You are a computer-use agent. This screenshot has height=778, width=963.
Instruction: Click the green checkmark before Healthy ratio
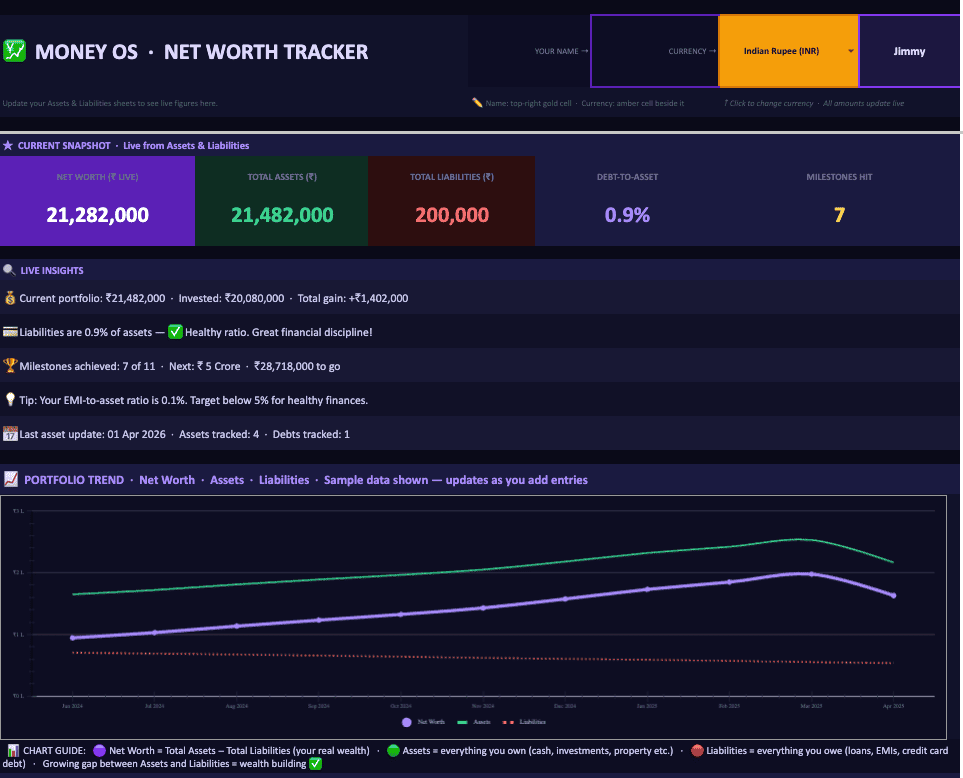coord(175,332)
